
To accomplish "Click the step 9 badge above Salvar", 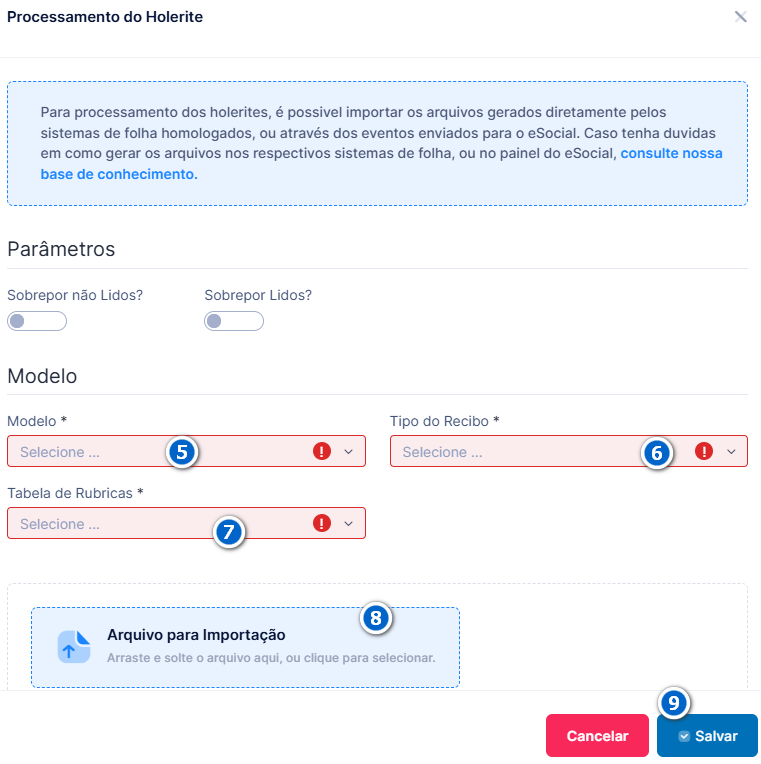I will [x=673, y=703].
